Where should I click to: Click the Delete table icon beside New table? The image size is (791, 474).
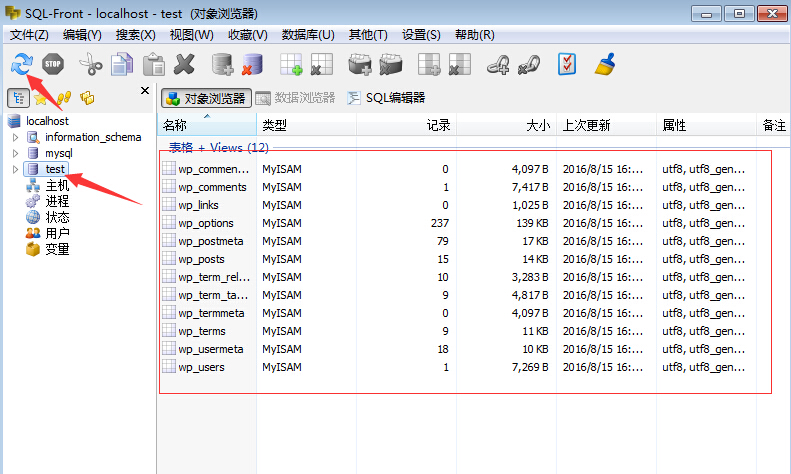321,65
